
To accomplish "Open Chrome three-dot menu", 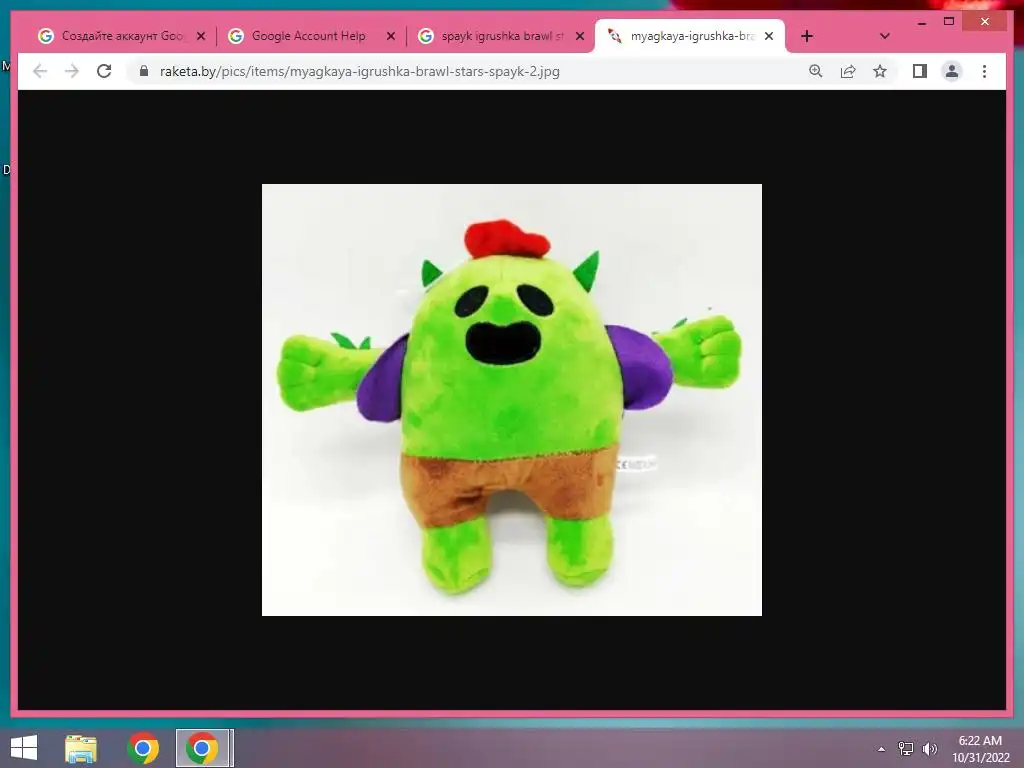I will pyautogui.click(x=984, y=71).
